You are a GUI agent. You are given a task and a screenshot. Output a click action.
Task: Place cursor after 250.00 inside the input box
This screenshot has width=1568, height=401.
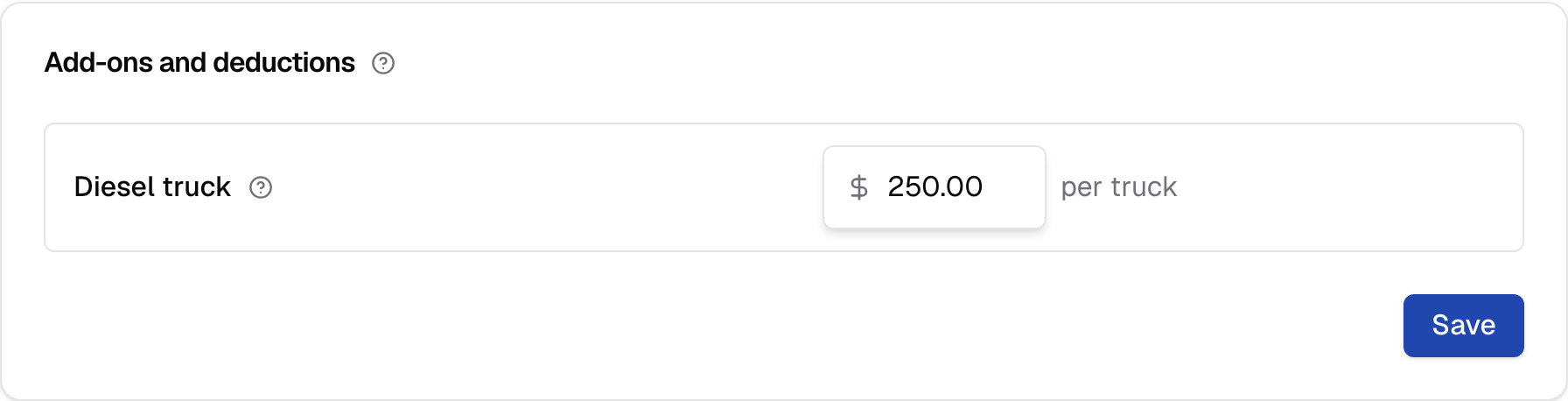pos(1011,187)
